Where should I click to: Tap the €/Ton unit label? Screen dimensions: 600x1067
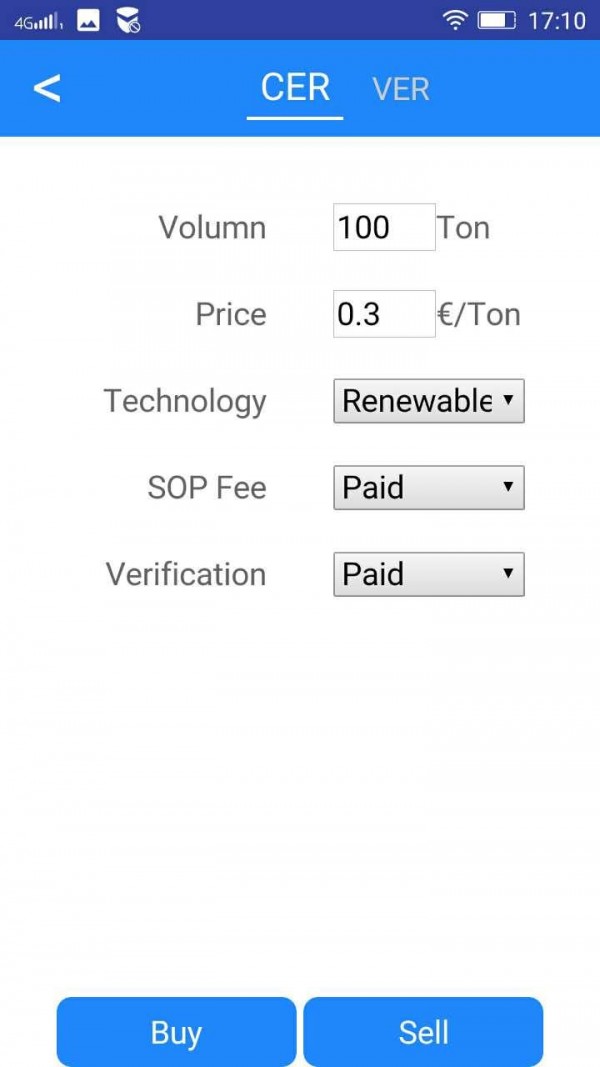(479, 314)
